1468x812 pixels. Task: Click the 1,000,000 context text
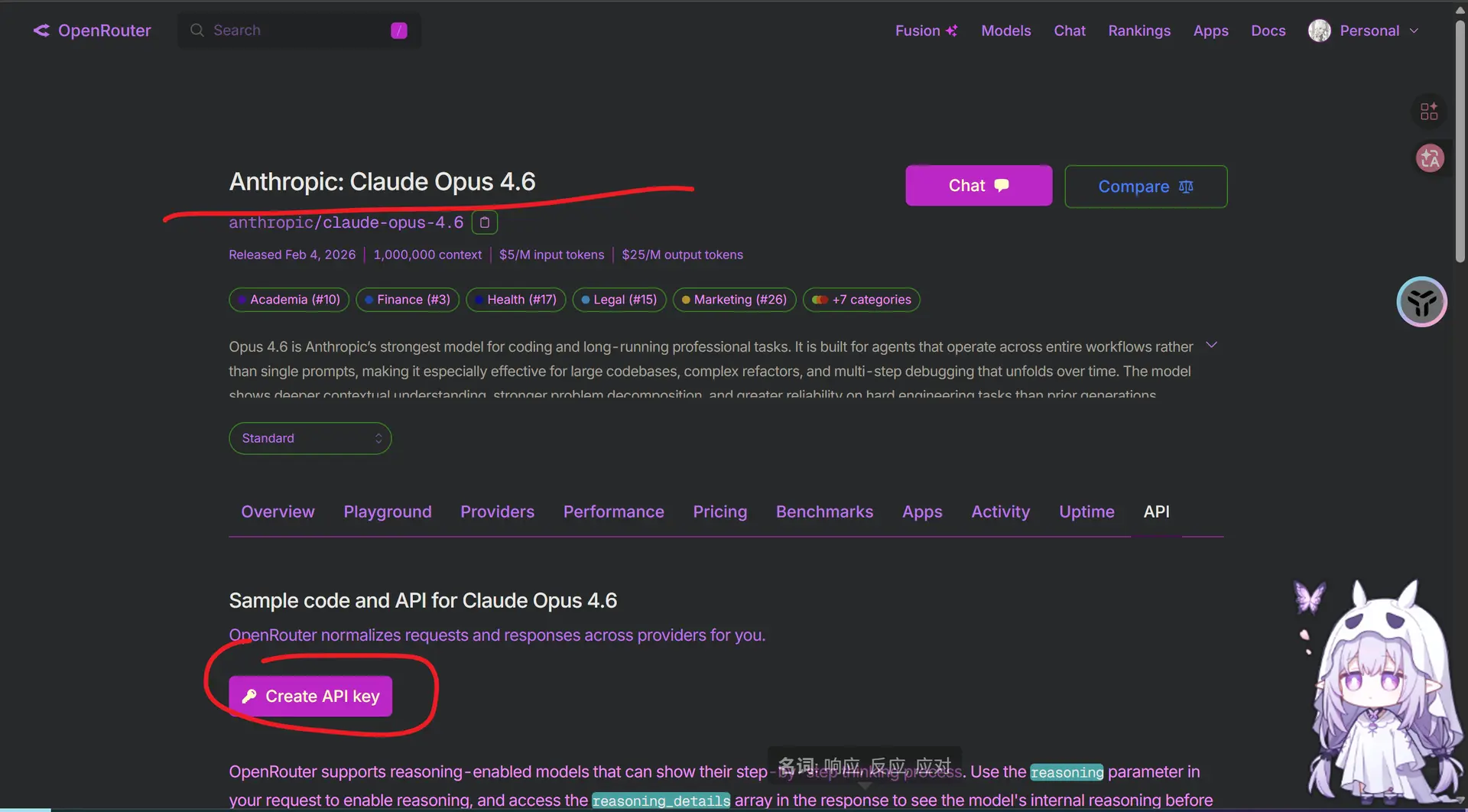tap(427, 255)
